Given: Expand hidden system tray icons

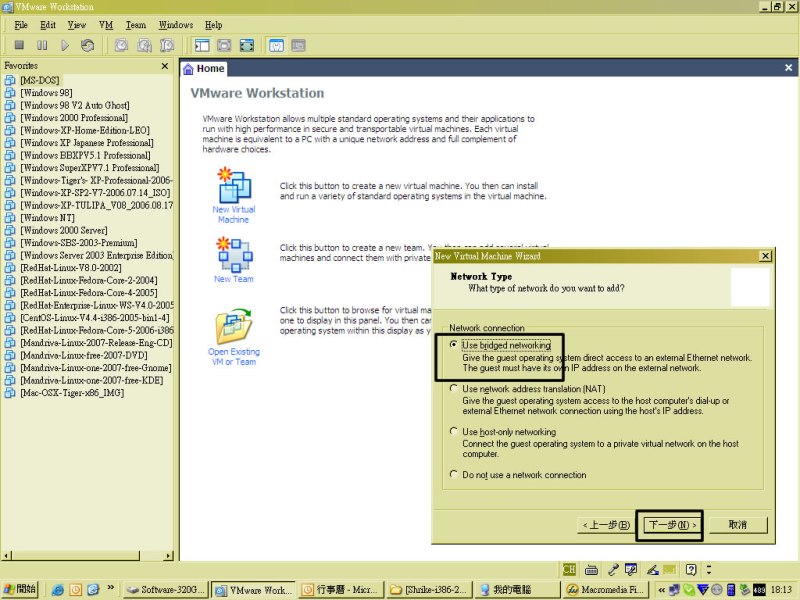Looking at the screenshot, I should click(661, 590).
